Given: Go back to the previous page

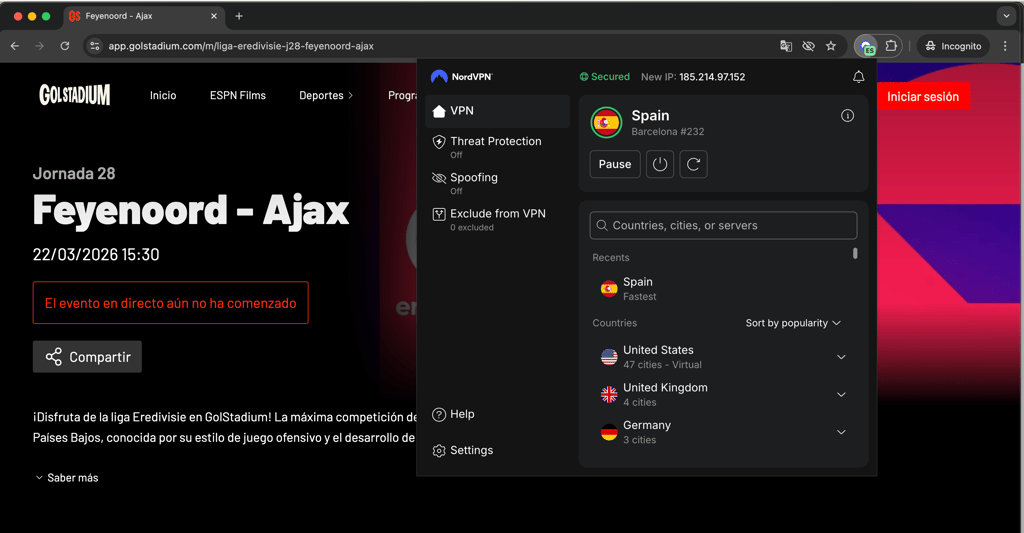Looking at the screenshot, I should pos(14,46).
